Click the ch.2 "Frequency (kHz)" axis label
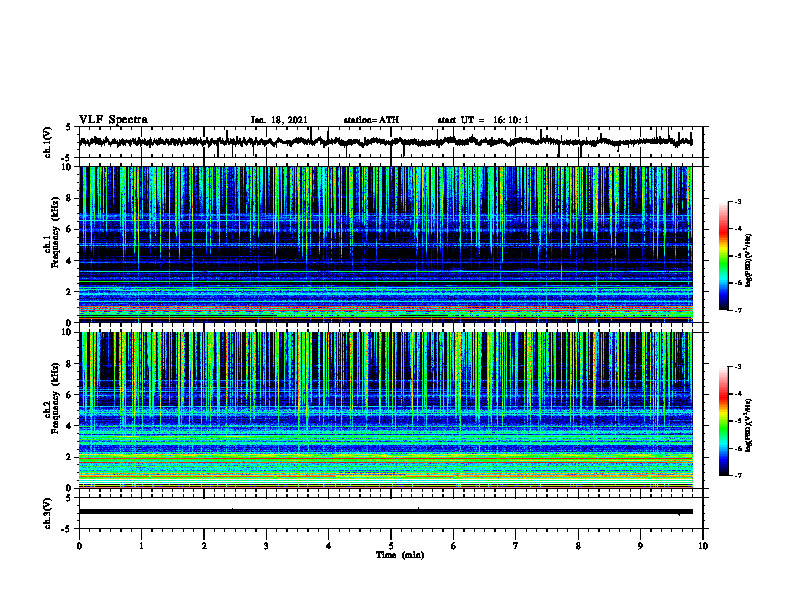792x612 pixels. pos(55,398)
